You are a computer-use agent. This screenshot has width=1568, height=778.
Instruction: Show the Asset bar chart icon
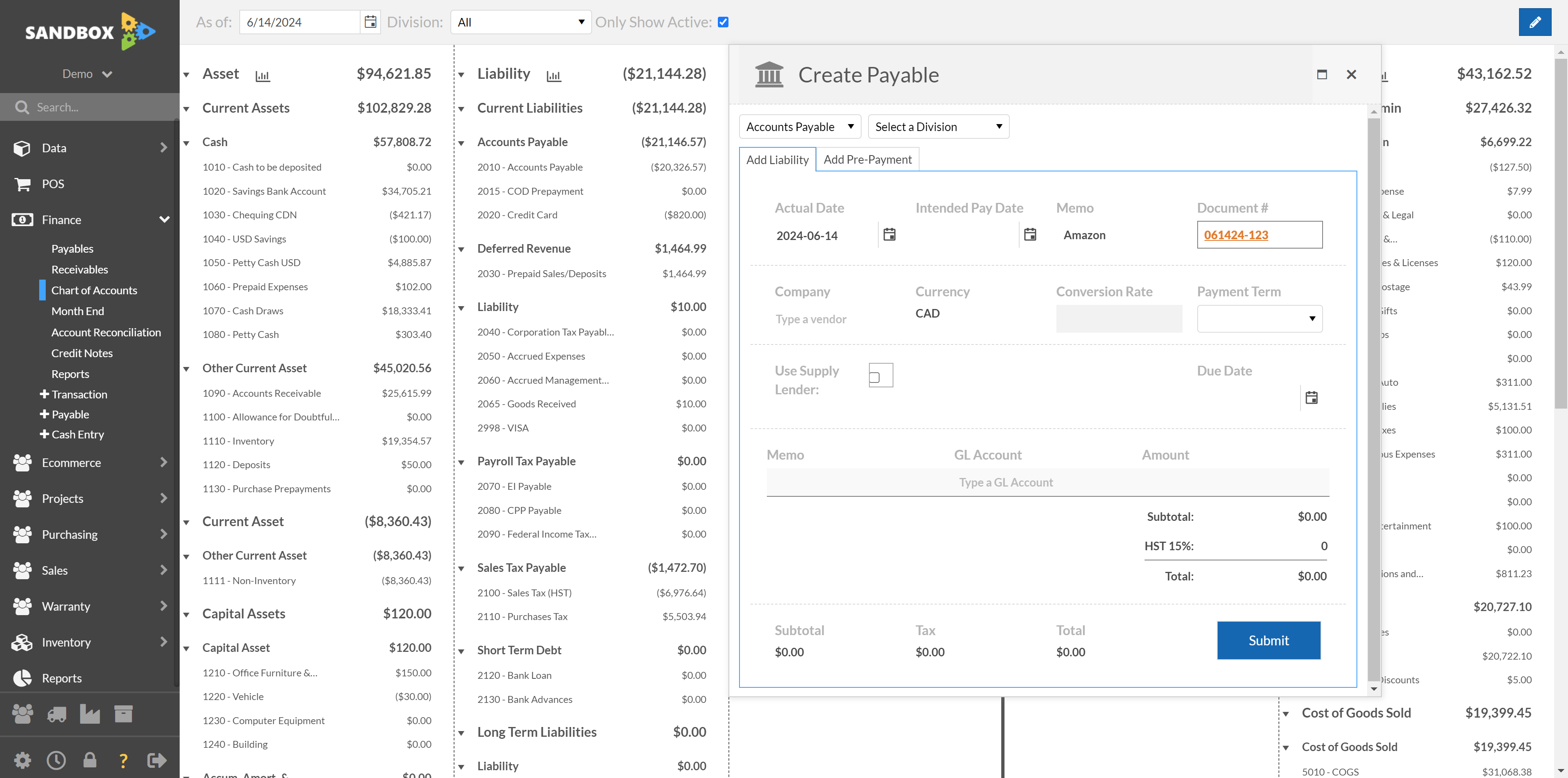click(x=262, y=76)
